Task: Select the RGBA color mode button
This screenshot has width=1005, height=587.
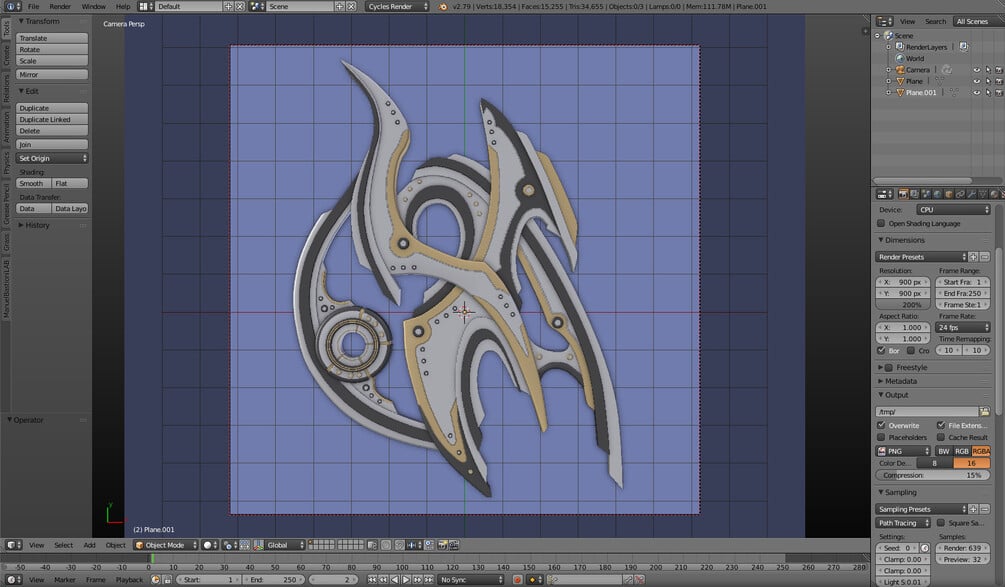Action: click(981, 451)
